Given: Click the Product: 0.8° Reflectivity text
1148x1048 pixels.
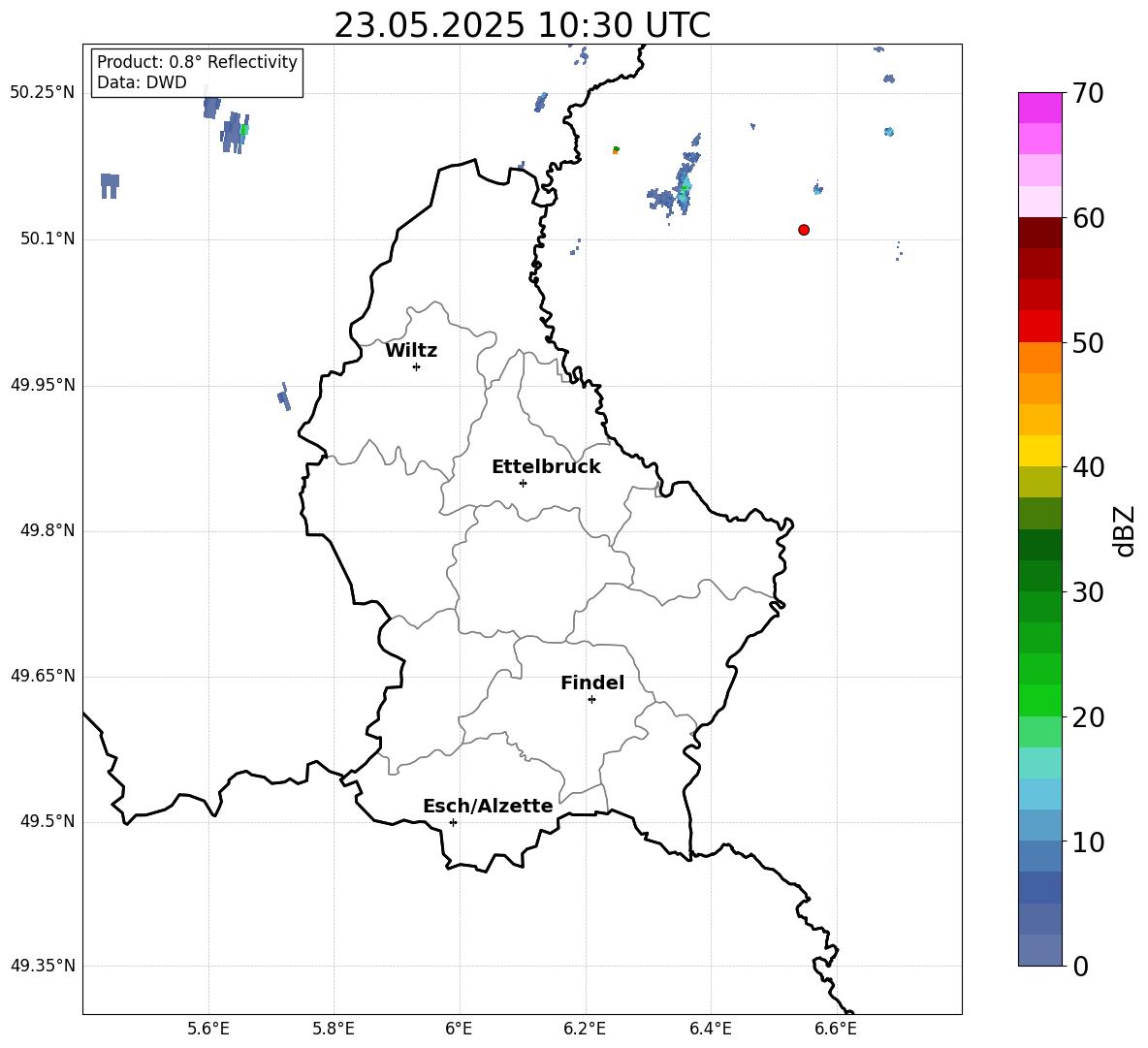Looking at the screenshot, I should coord(197,61).
